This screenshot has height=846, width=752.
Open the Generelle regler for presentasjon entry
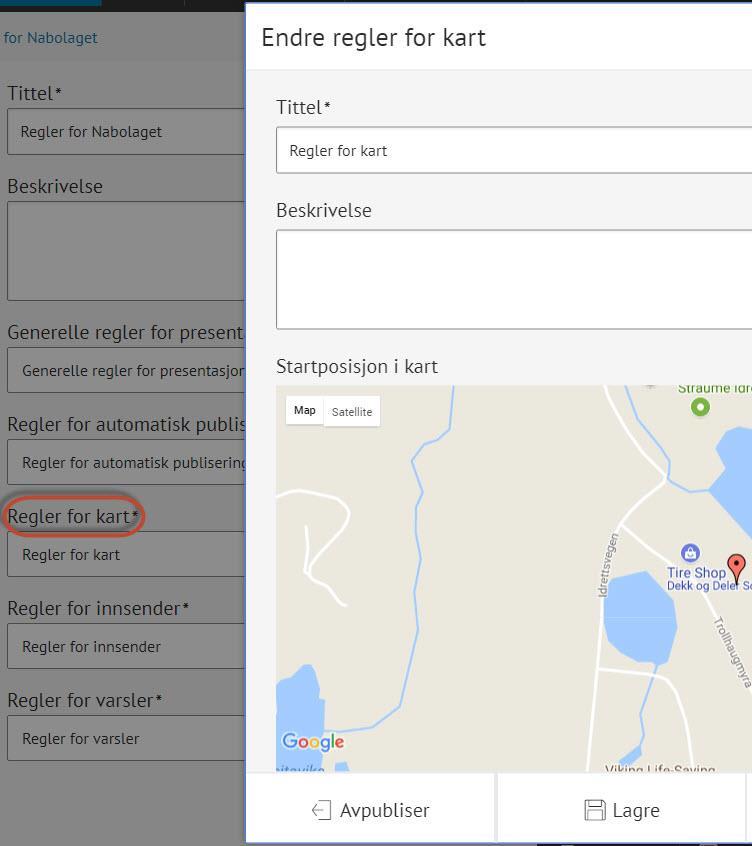point(130,371)
